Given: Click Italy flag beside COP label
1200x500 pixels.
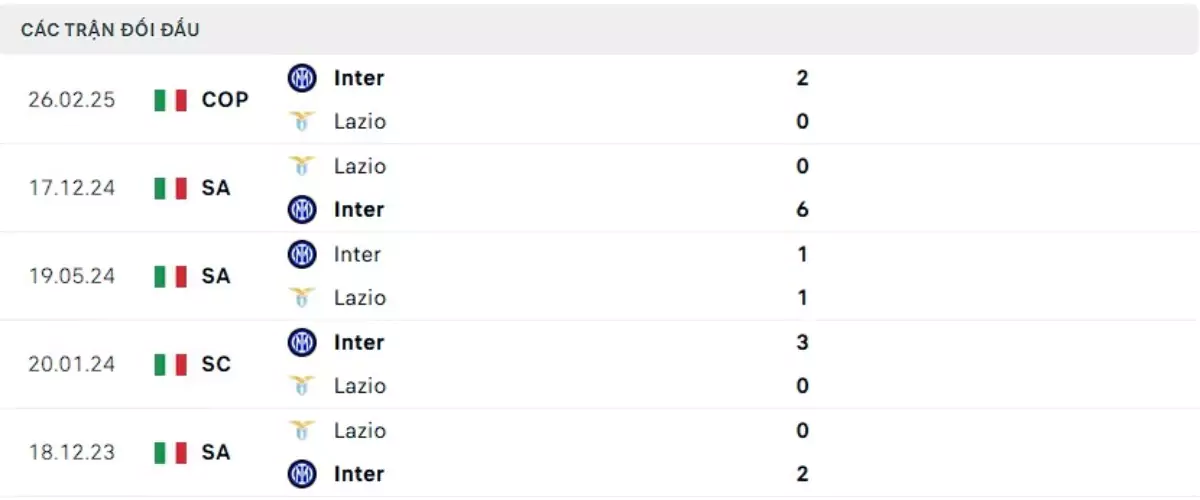Looking at the screenshot, I should tap(171, 100).
